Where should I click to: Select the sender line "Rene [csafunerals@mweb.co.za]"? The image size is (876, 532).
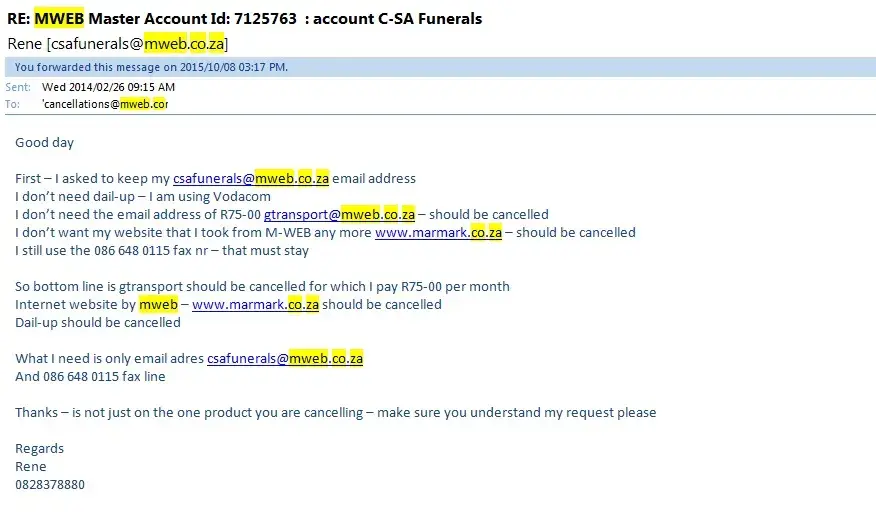click(x=118, y=43)
